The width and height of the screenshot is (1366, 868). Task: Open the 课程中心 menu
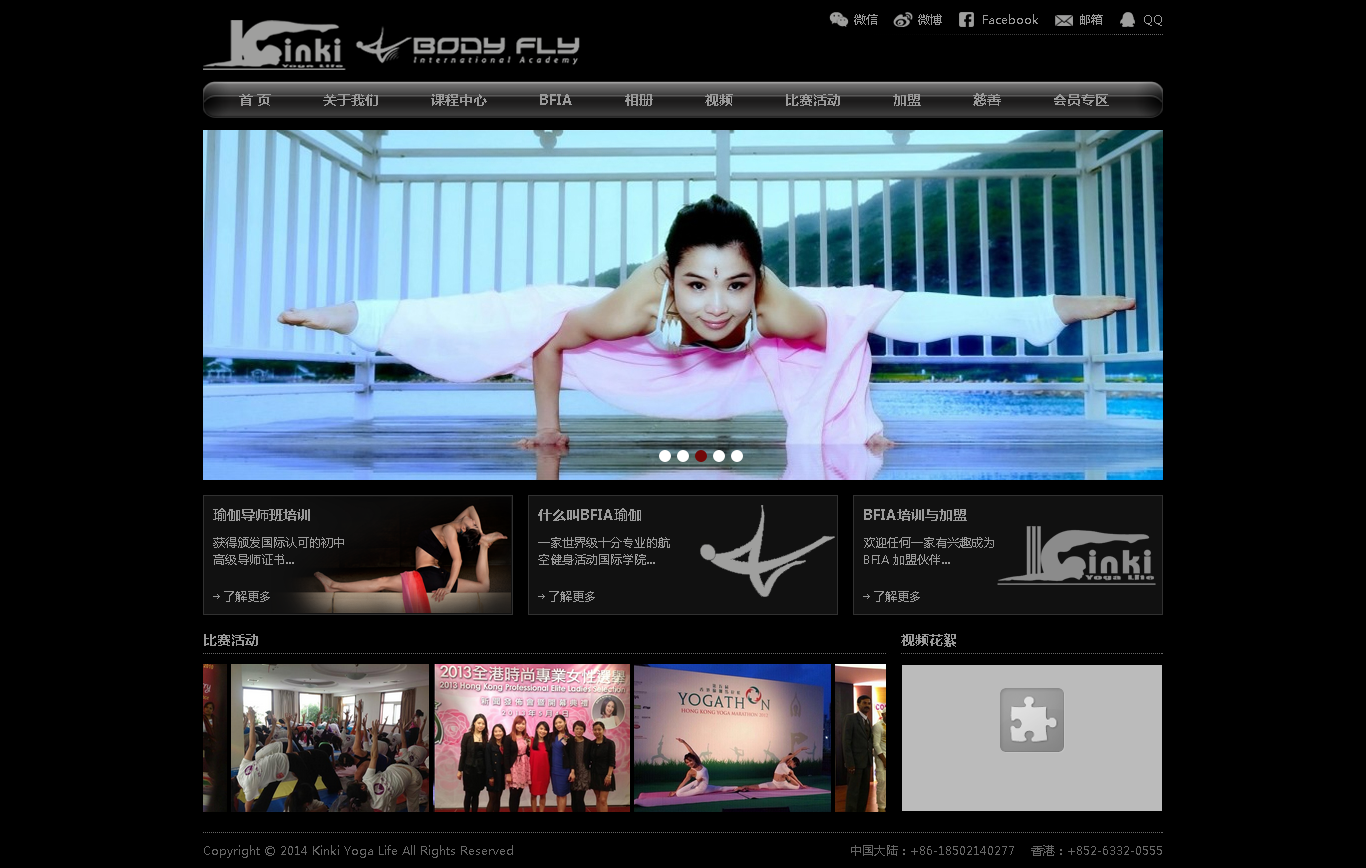tap(459, 100)
